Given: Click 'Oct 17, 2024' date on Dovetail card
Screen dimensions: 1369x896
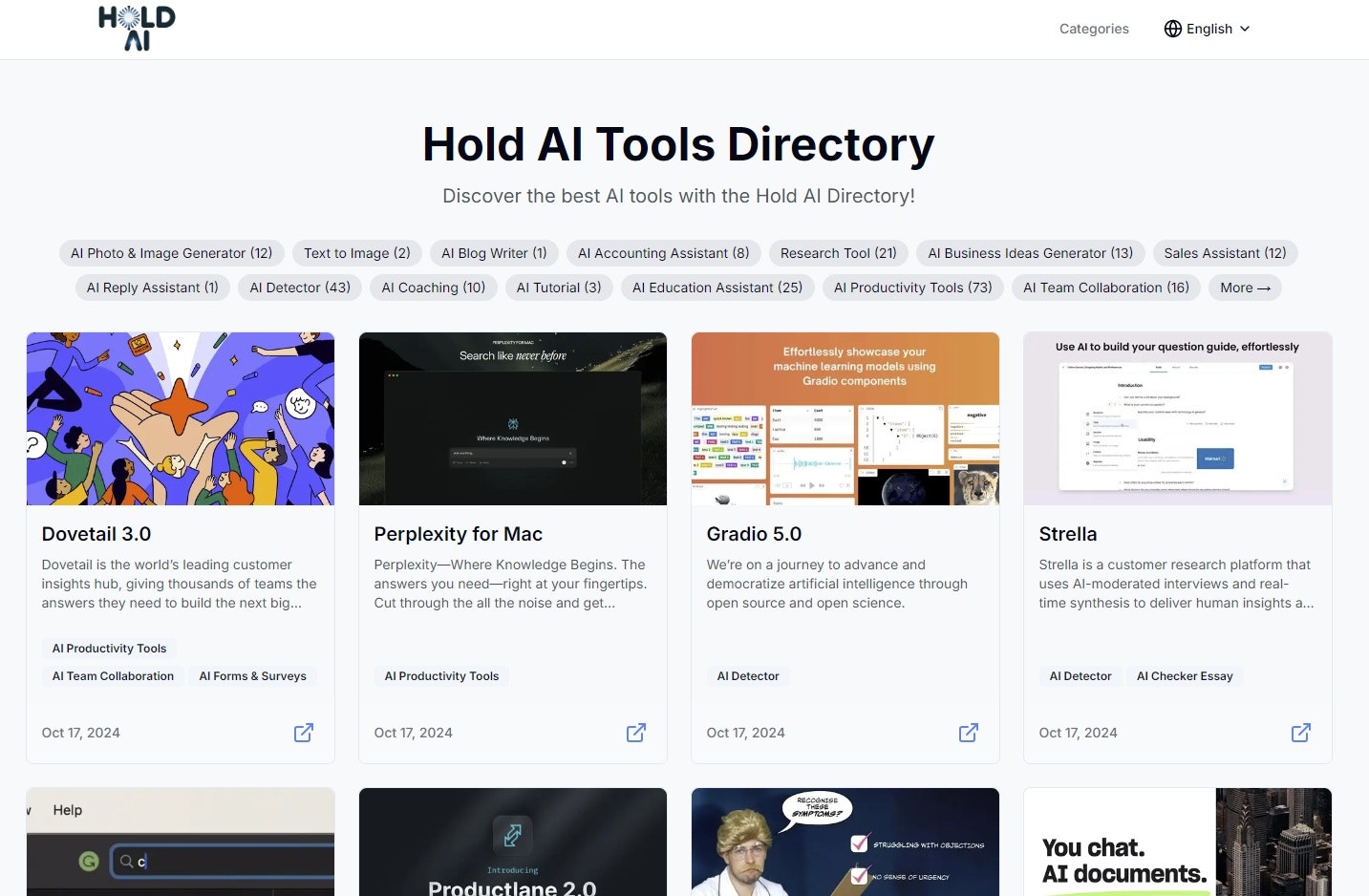Looking at the screenshot, I should coord(81,733).
